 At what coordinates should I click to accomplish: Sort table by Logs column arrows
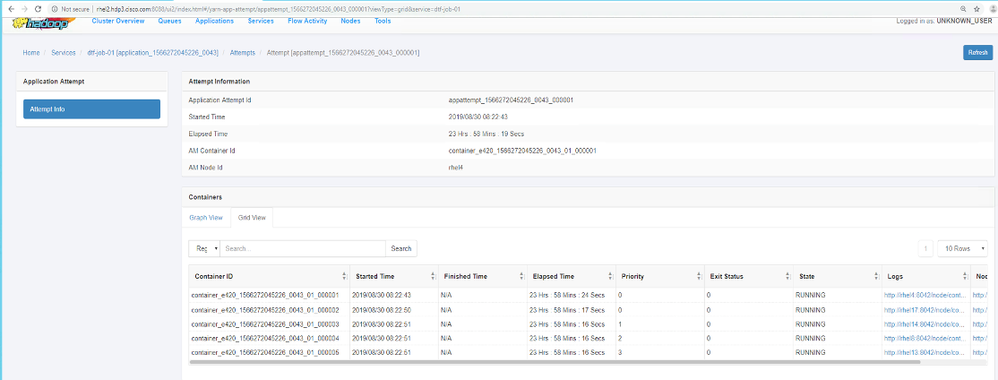coord(965,277)
